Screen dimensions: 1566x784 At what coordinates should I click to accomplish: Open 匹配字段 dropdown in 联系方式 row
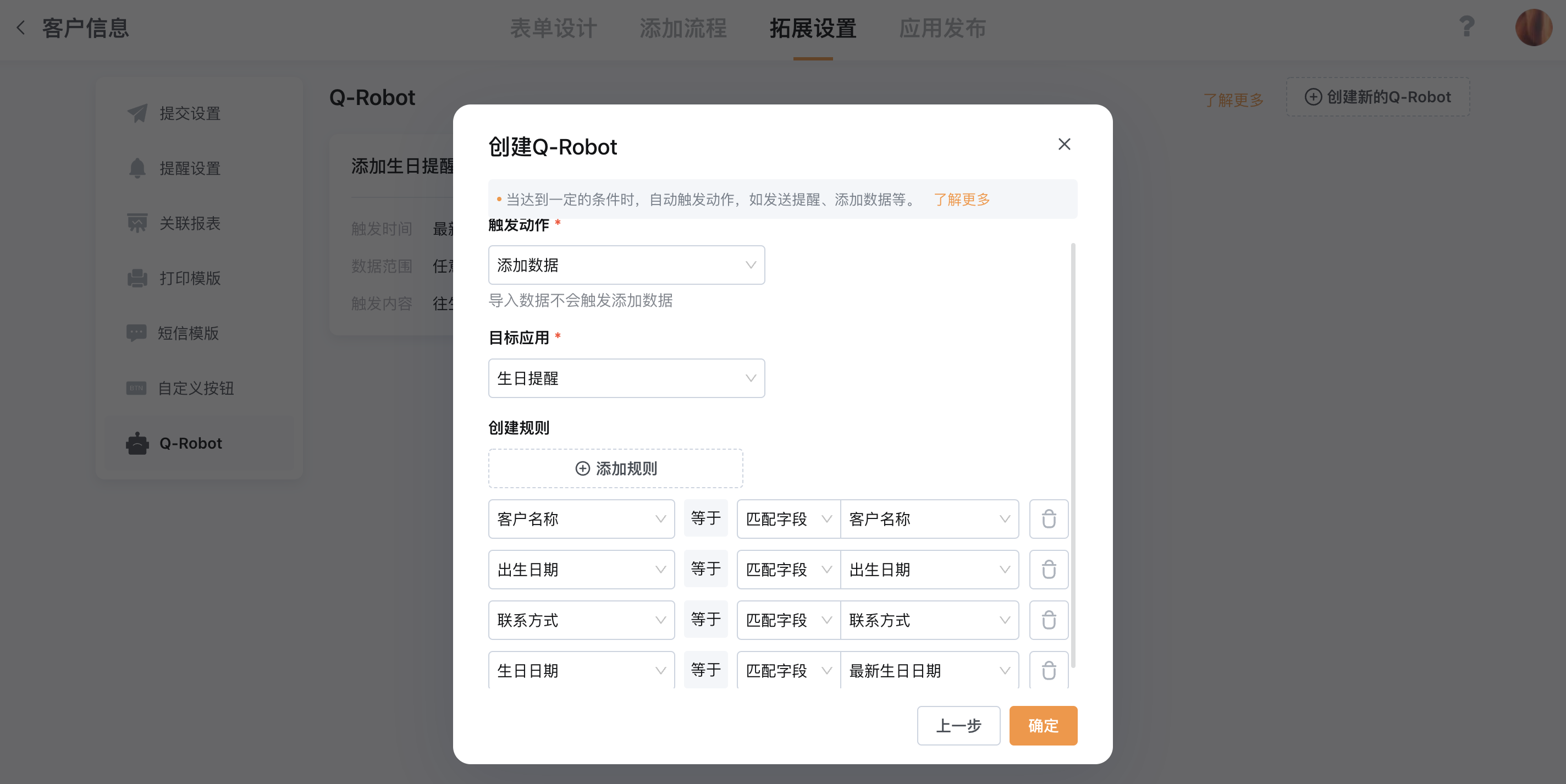click(x=788, y=620)
